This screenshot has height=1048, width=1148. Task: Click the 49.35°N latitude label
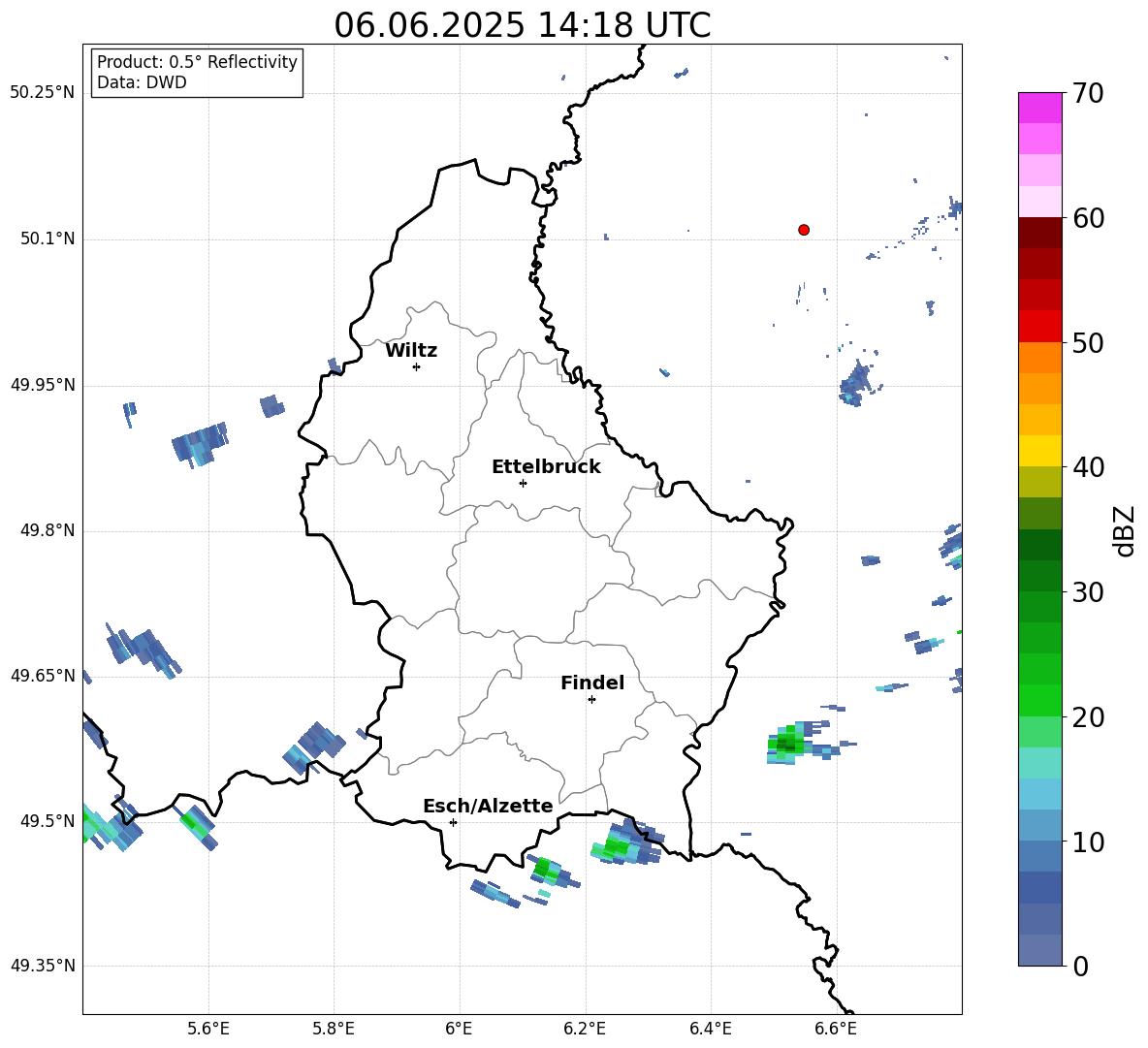[x=43, y=966]
